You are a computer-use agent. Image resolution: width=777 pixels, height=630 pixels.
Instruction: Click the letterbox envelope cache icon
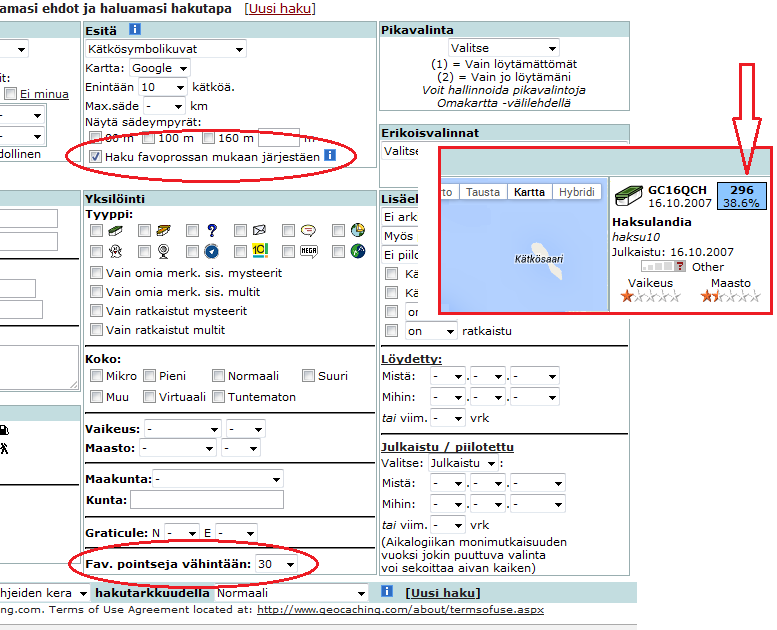point(259,231)
